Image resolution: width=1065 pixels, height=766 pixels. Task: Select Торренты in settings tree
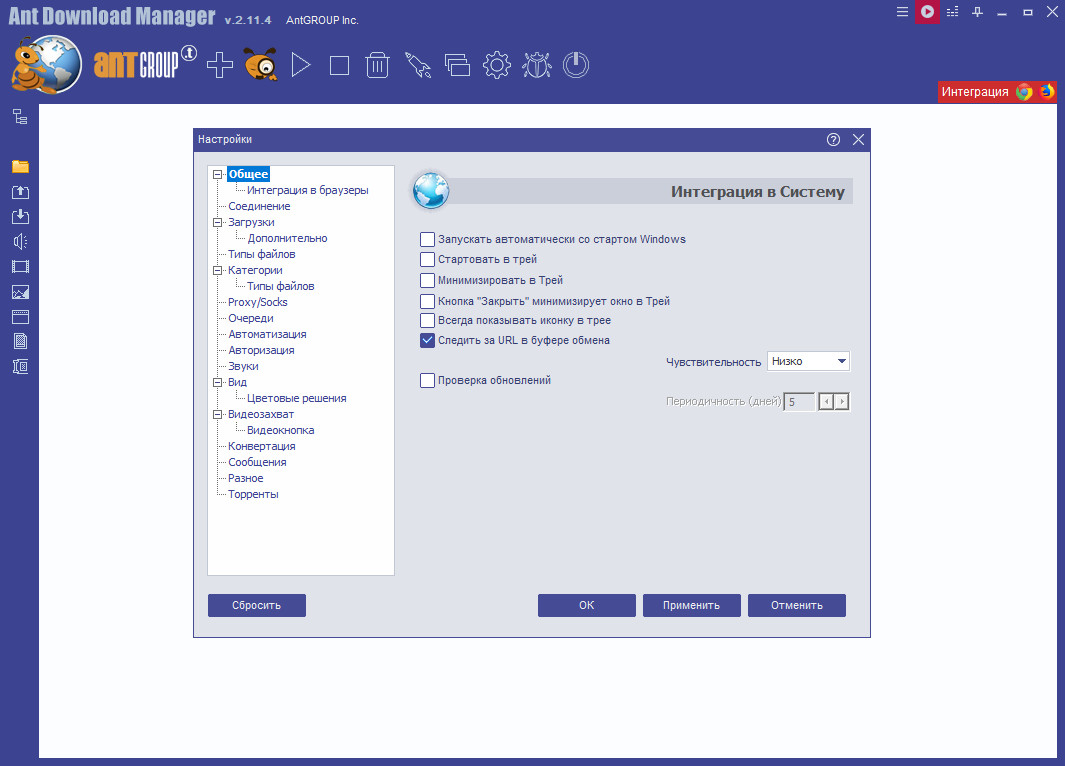tap(253, 494)
